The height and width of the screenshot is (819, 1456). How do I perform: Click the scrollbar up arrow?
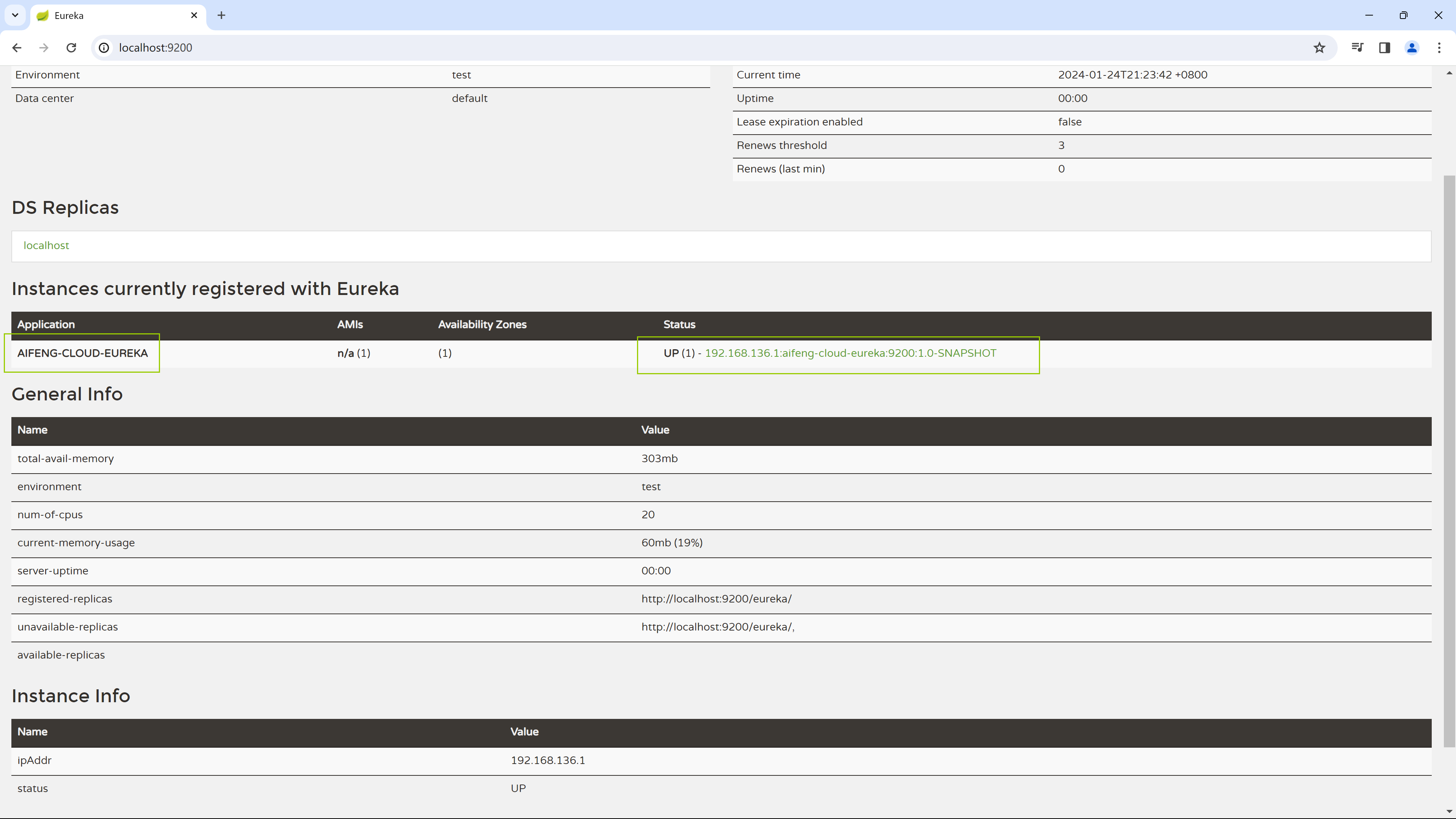coord(1449,73)
